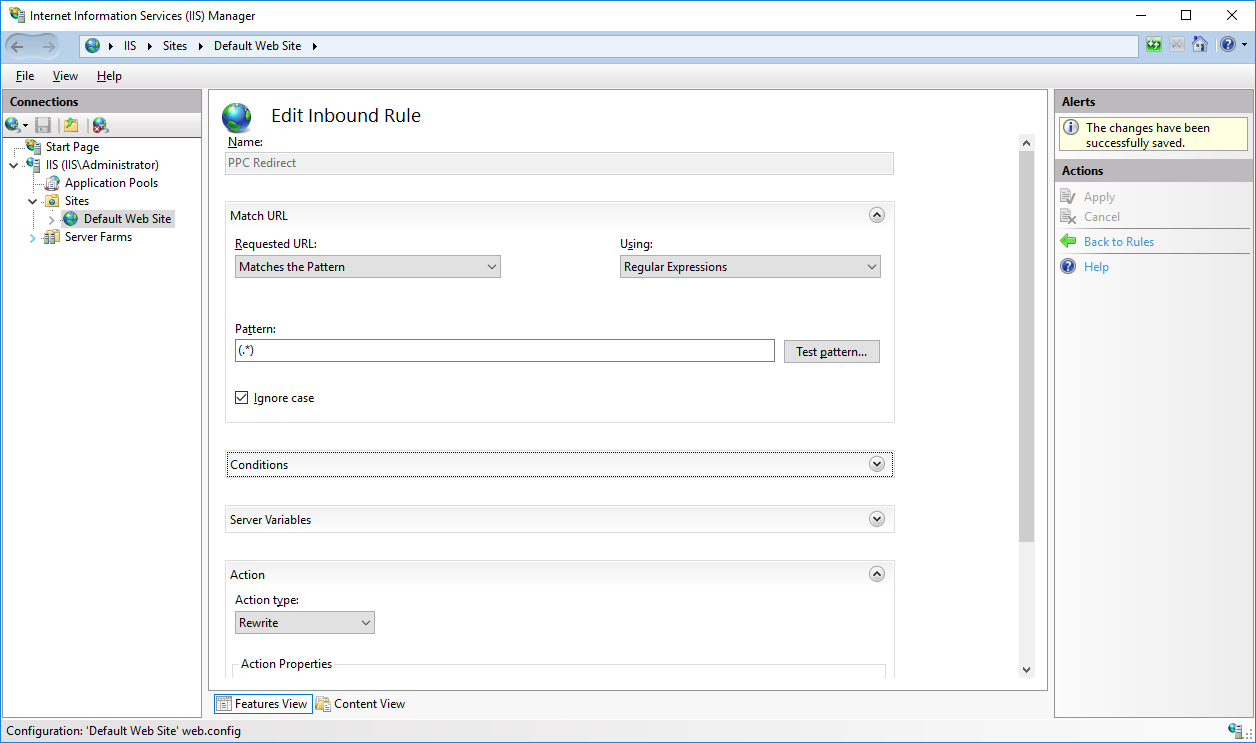The height and width of the screenshot is (743, 1256).
Task: Open the Help menu
Action: [109, 76]
